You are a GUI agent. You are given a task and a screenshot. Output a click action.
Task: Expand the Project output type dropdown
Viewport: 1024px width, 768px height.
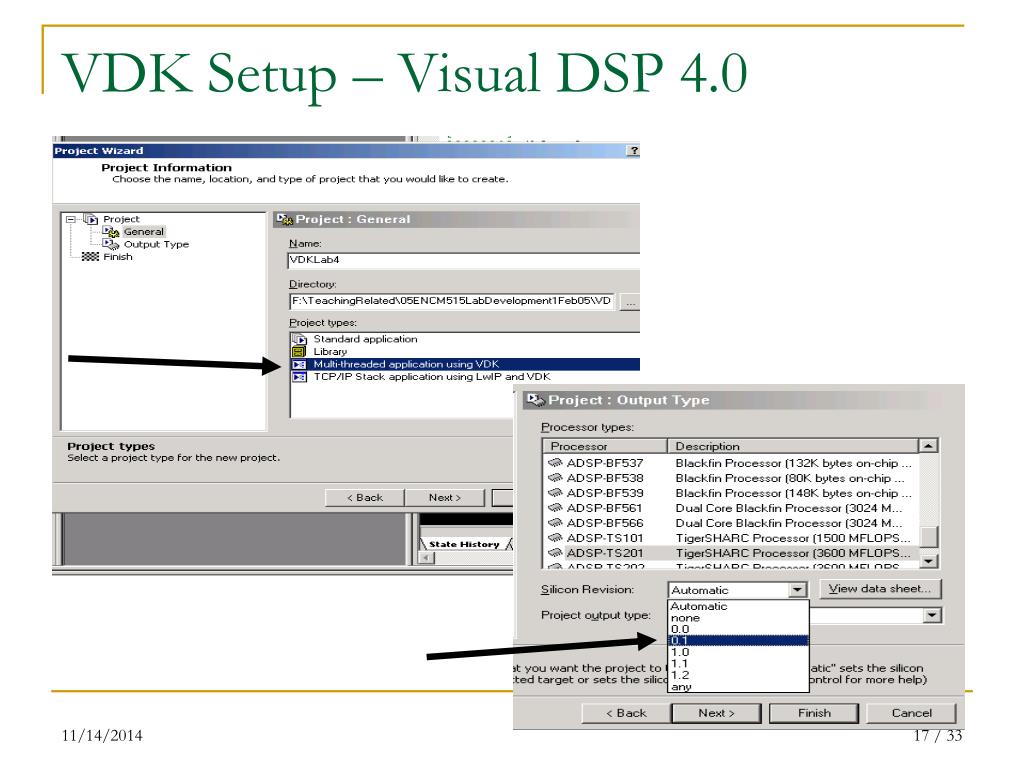pos(932,615)
